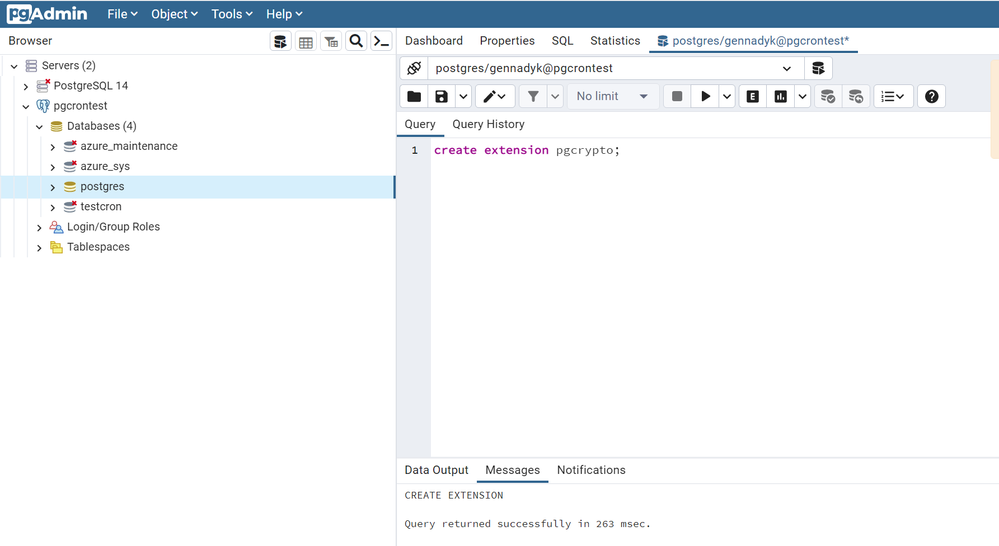999x546 pixels.
Task: Click the 'Query returned successfully' message text
Action: (528, 524)
